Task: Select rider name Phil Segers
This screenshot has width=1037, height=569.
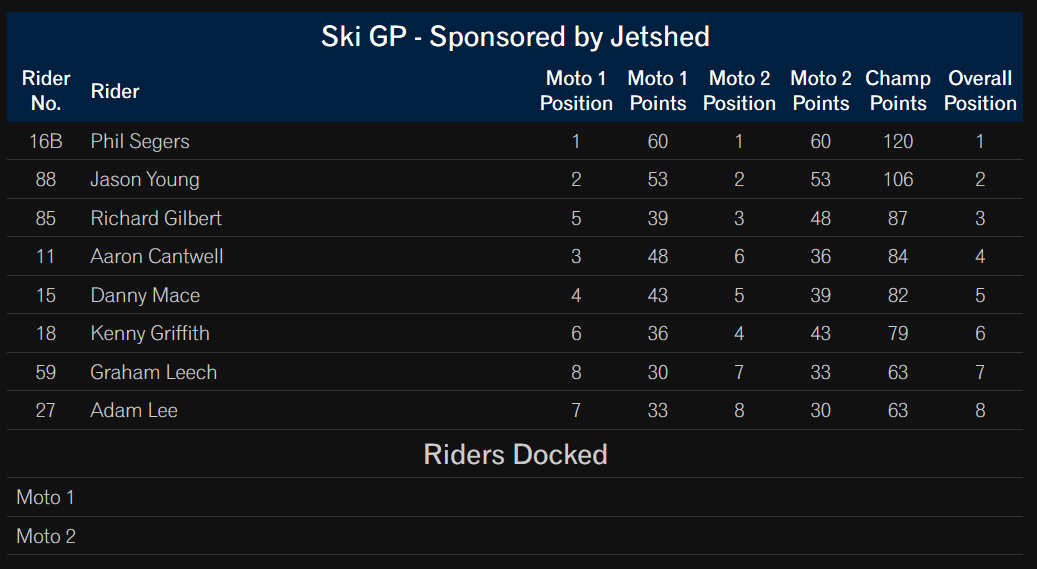Action: click(x=140, y=141)
